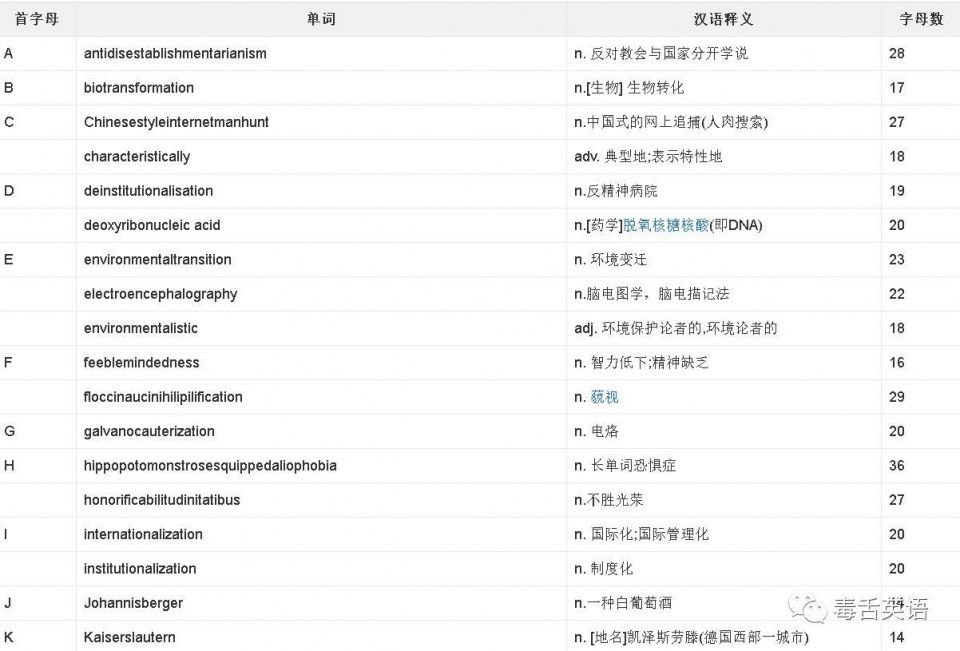Image resolution: width=960 pixels, height=651 pixels.
Task: Click the word Johannisberger
Action: click(133, 603)
